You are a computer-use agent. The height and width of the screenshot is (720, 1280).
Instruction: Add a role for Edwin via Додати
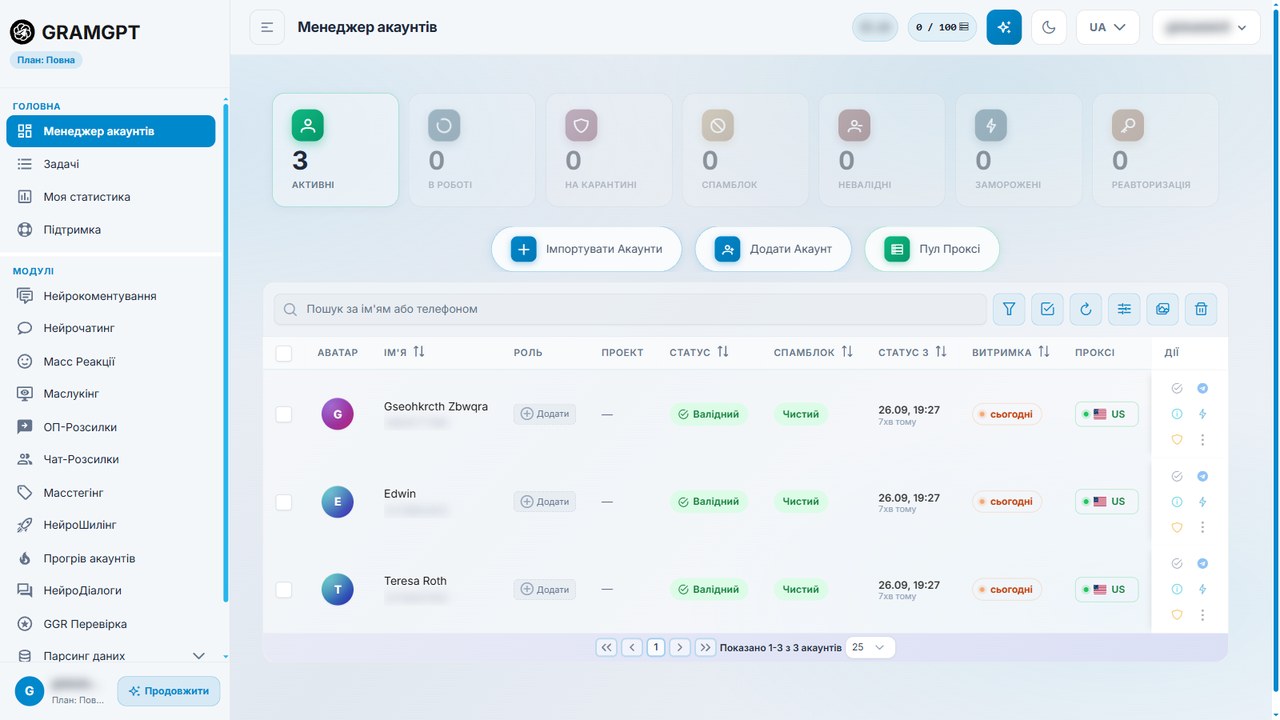click(x=545, y=502)
